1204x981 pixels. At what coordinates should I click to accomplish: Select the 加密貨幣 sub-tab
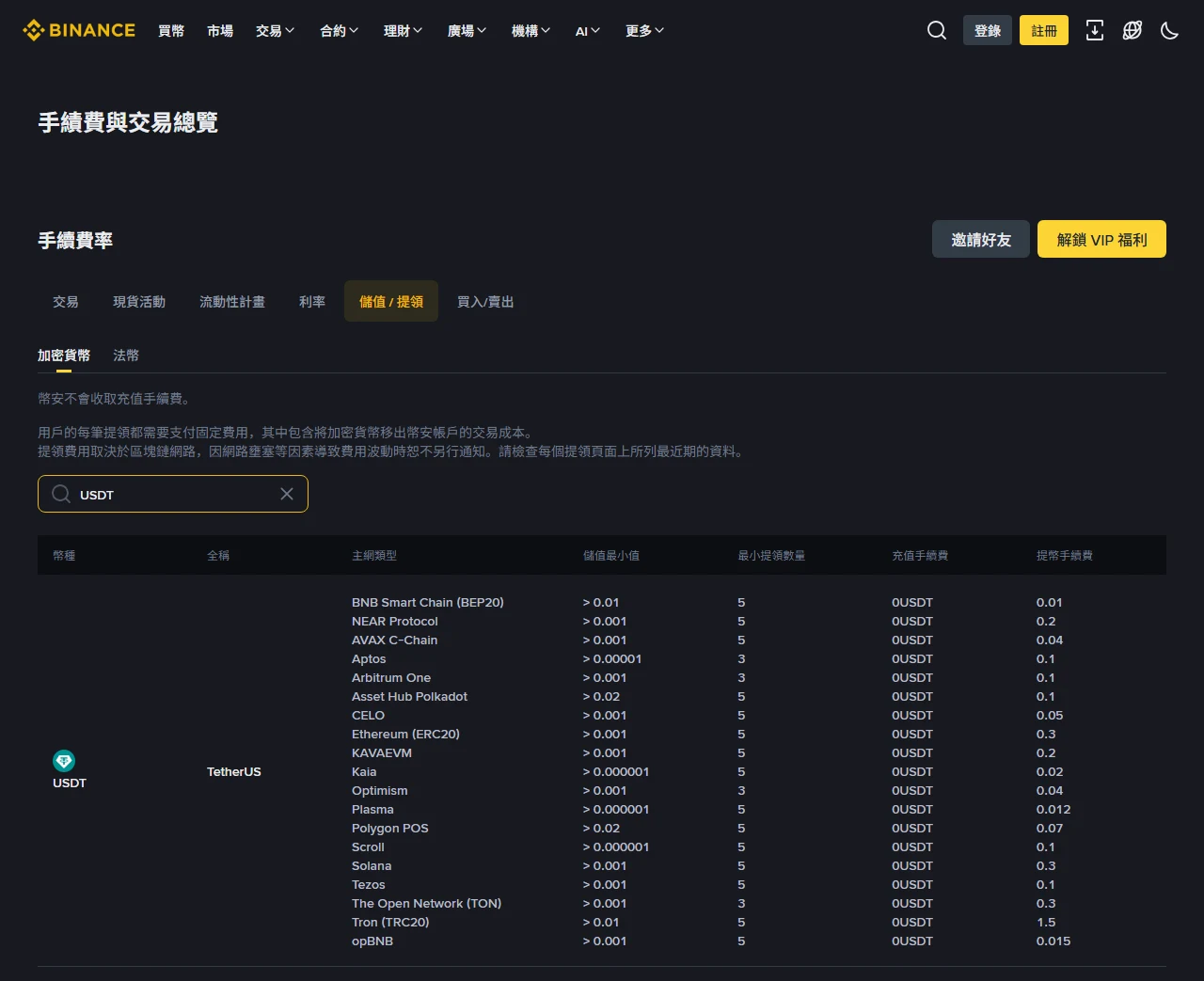tap(64, 355)
